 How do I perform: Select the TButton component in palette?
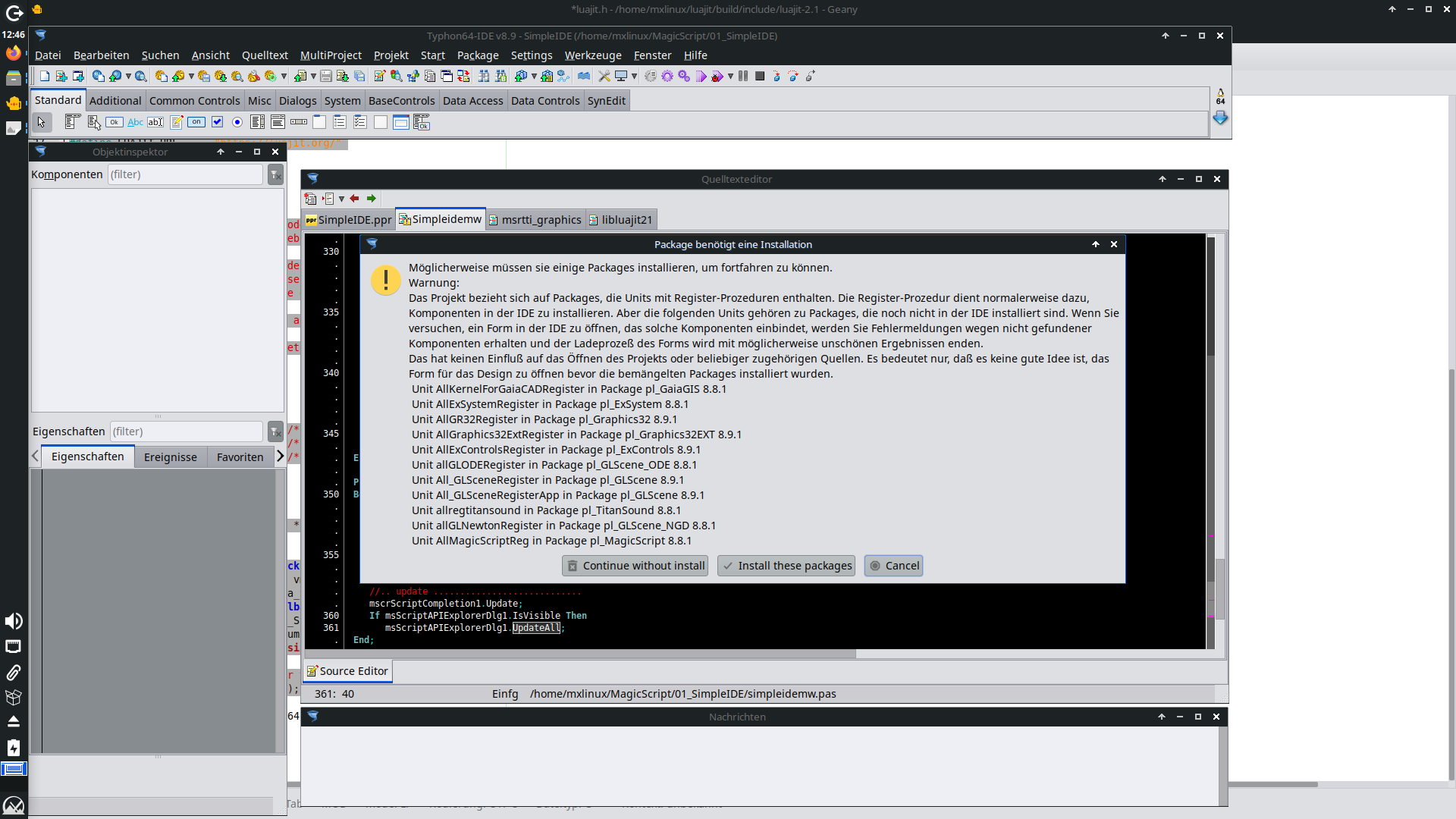pos(115,122)
